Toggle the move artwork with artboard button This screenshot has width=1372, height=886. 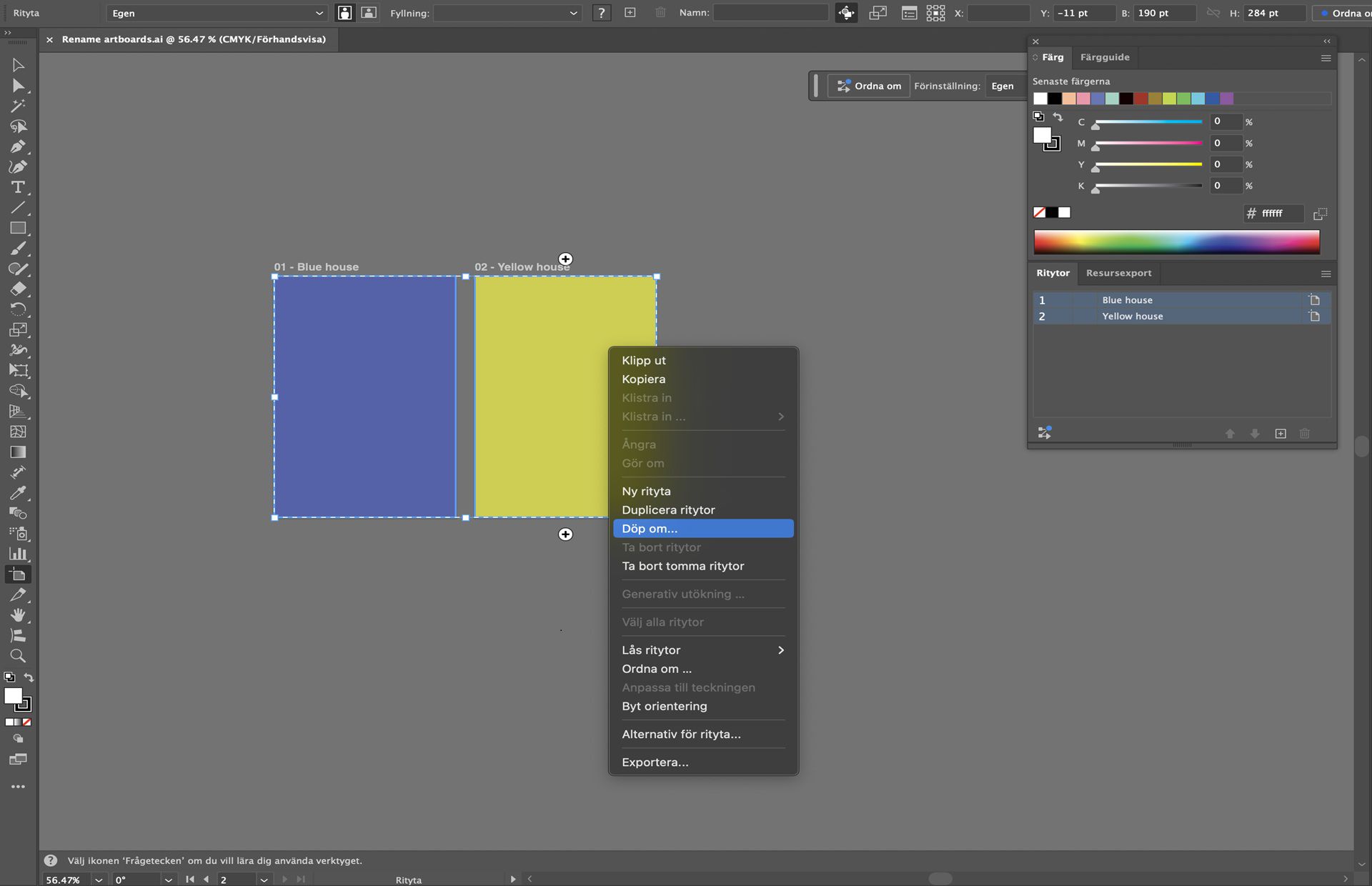pos(846,13)
